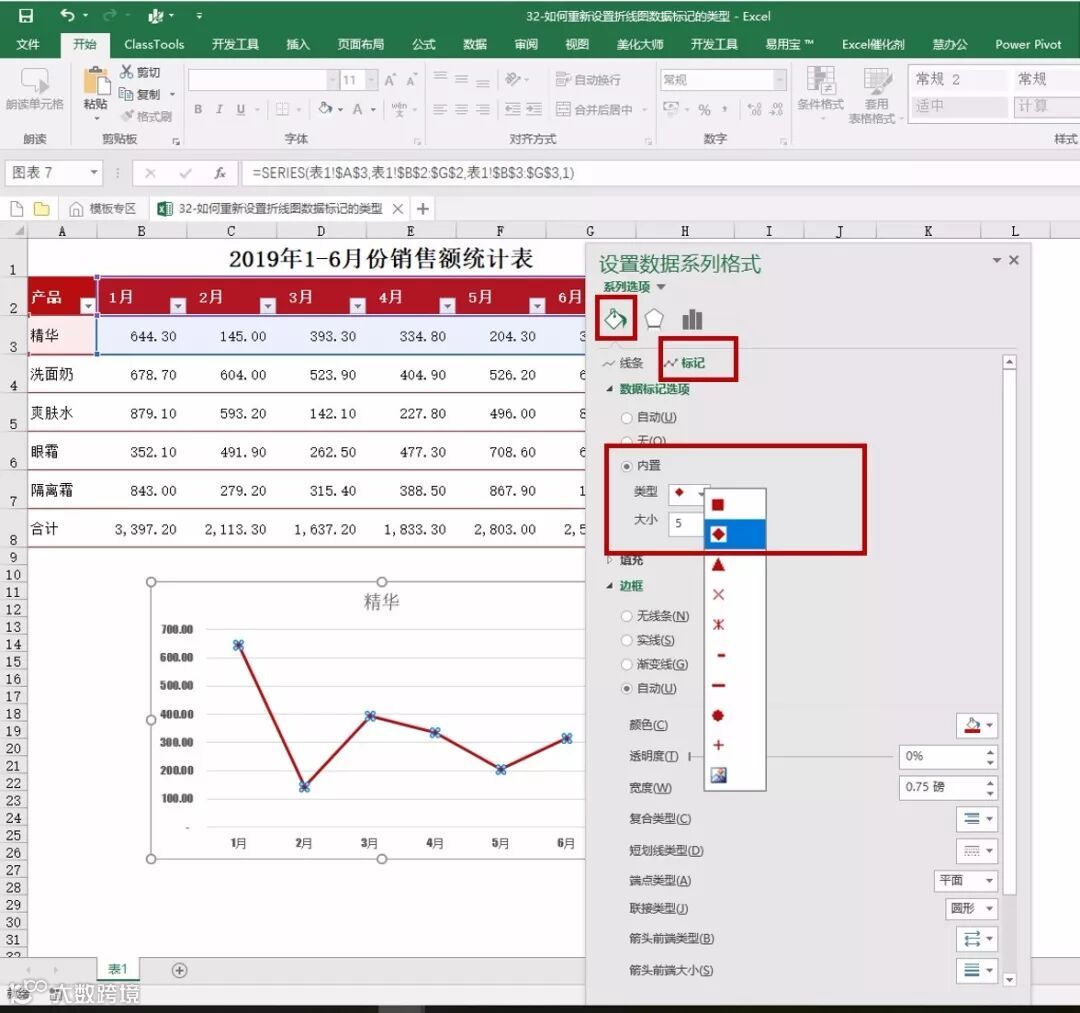
Task: Open Series Options (系列选项) dropdown arrow
Action: point(661,286)
